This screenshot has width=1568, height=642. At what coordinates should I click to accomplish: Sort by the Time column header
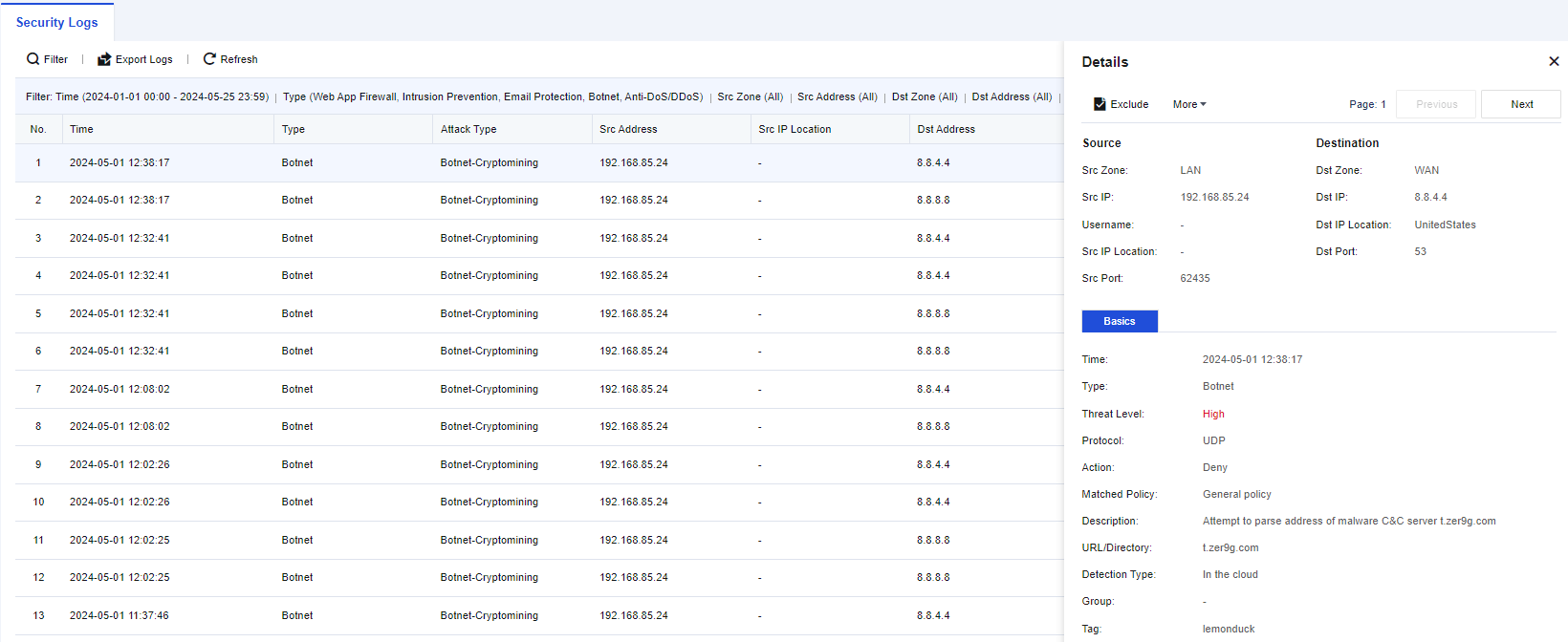(82, 129)
